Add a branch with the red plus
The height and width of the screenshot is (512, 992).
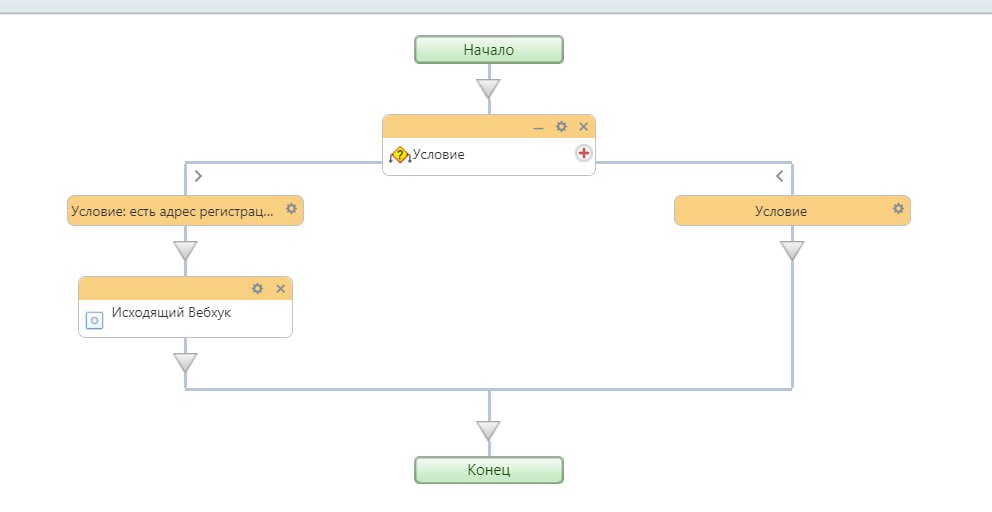point(584,153)
